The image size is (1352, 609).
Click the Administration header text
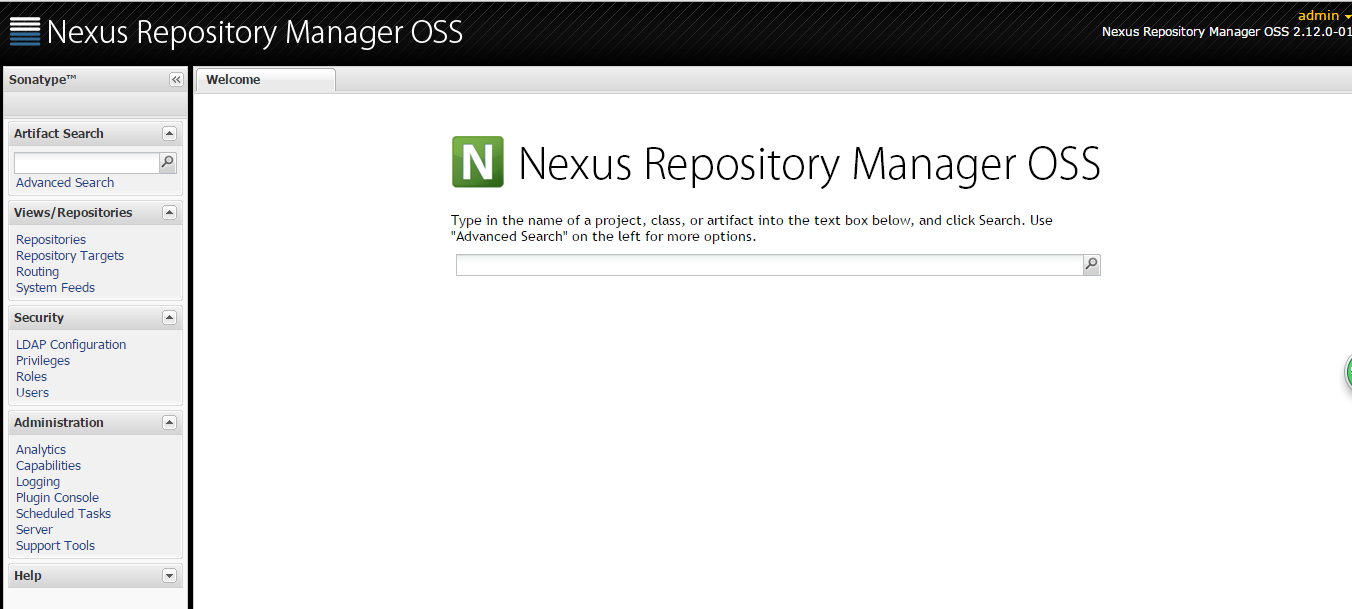click(59, 422)
